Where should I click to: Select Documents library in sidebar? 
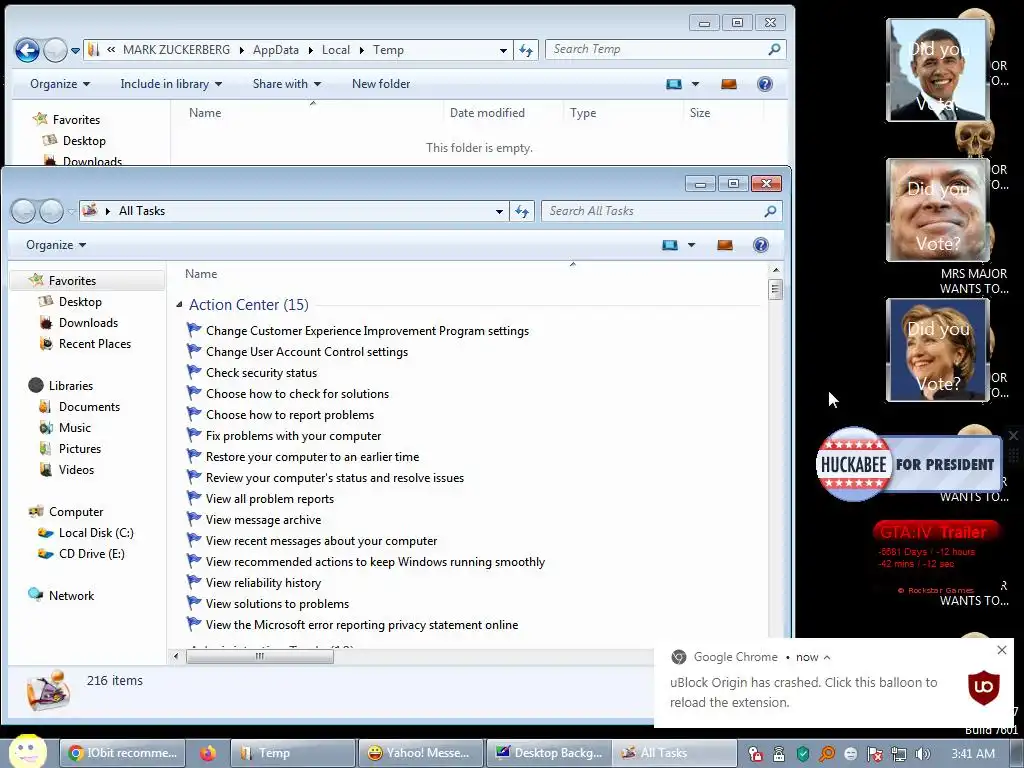pyautogui.click(x=89, y=407)
